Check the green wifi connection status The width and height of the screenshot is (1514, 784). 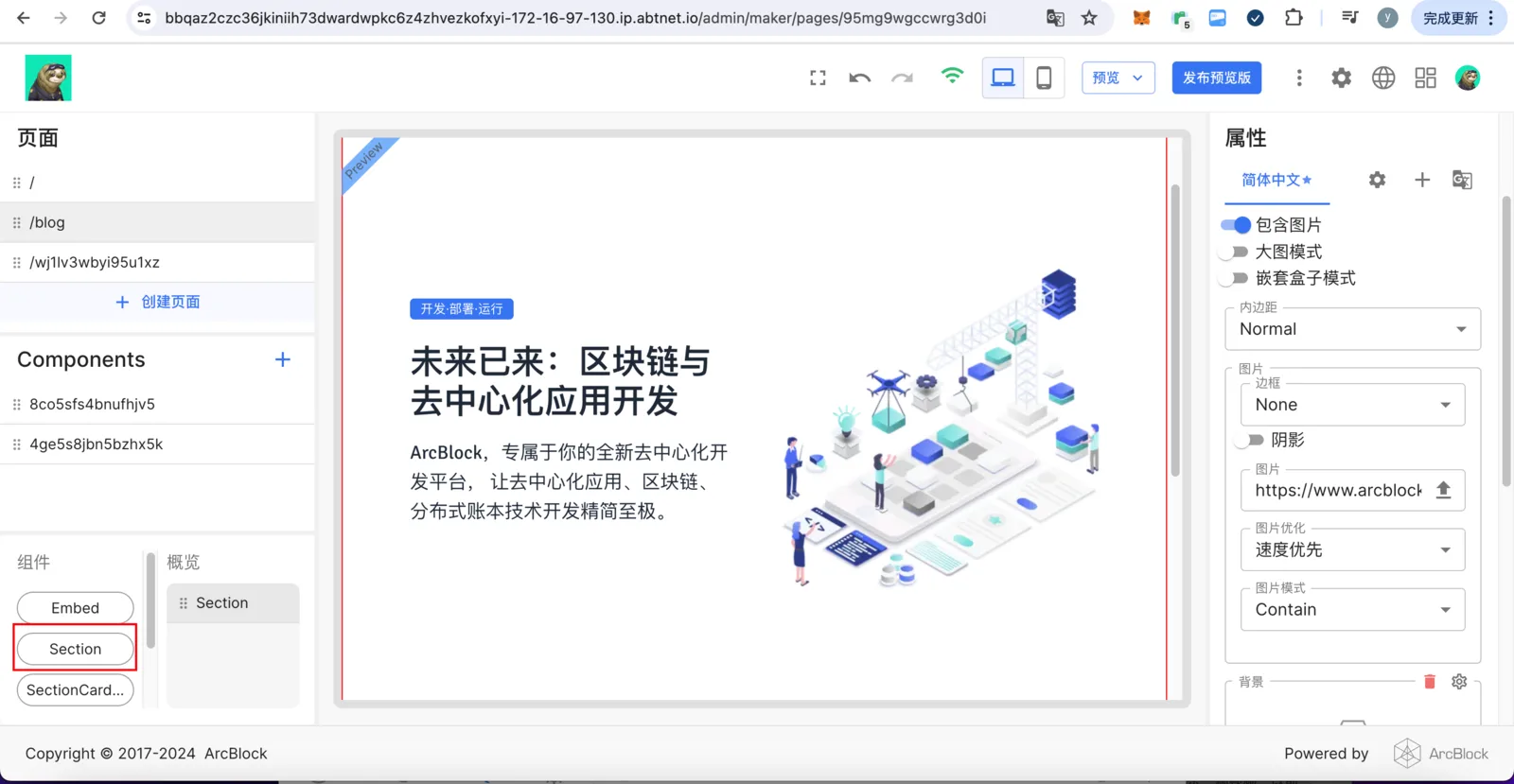click(x=952, y=76)
